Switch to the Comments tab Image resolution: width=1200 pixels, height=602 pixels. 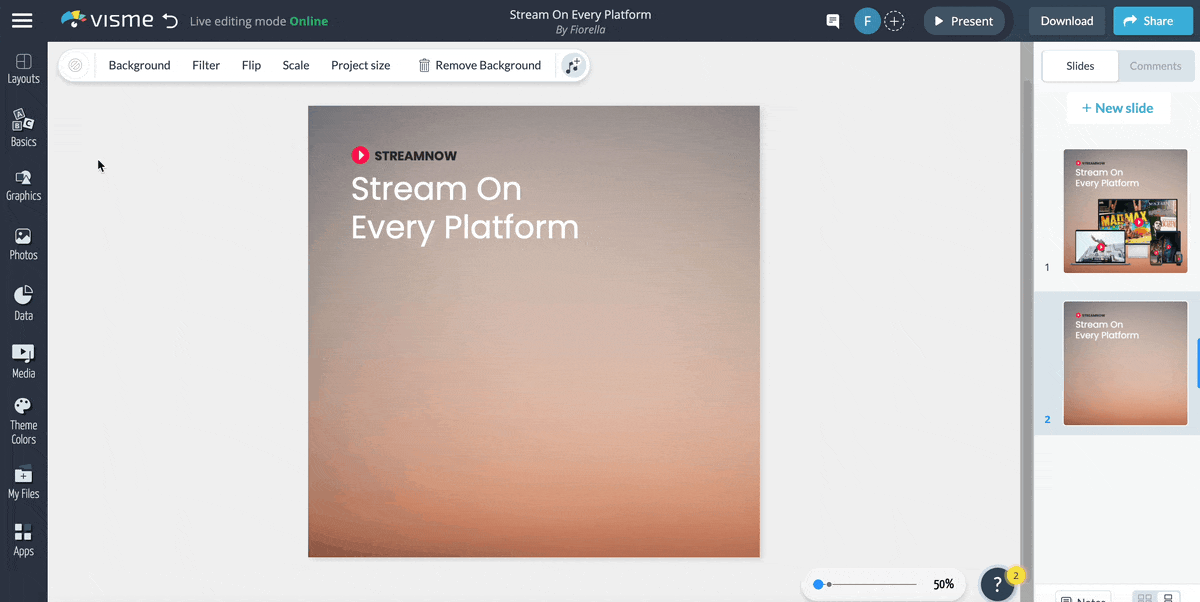point(1155,65)
